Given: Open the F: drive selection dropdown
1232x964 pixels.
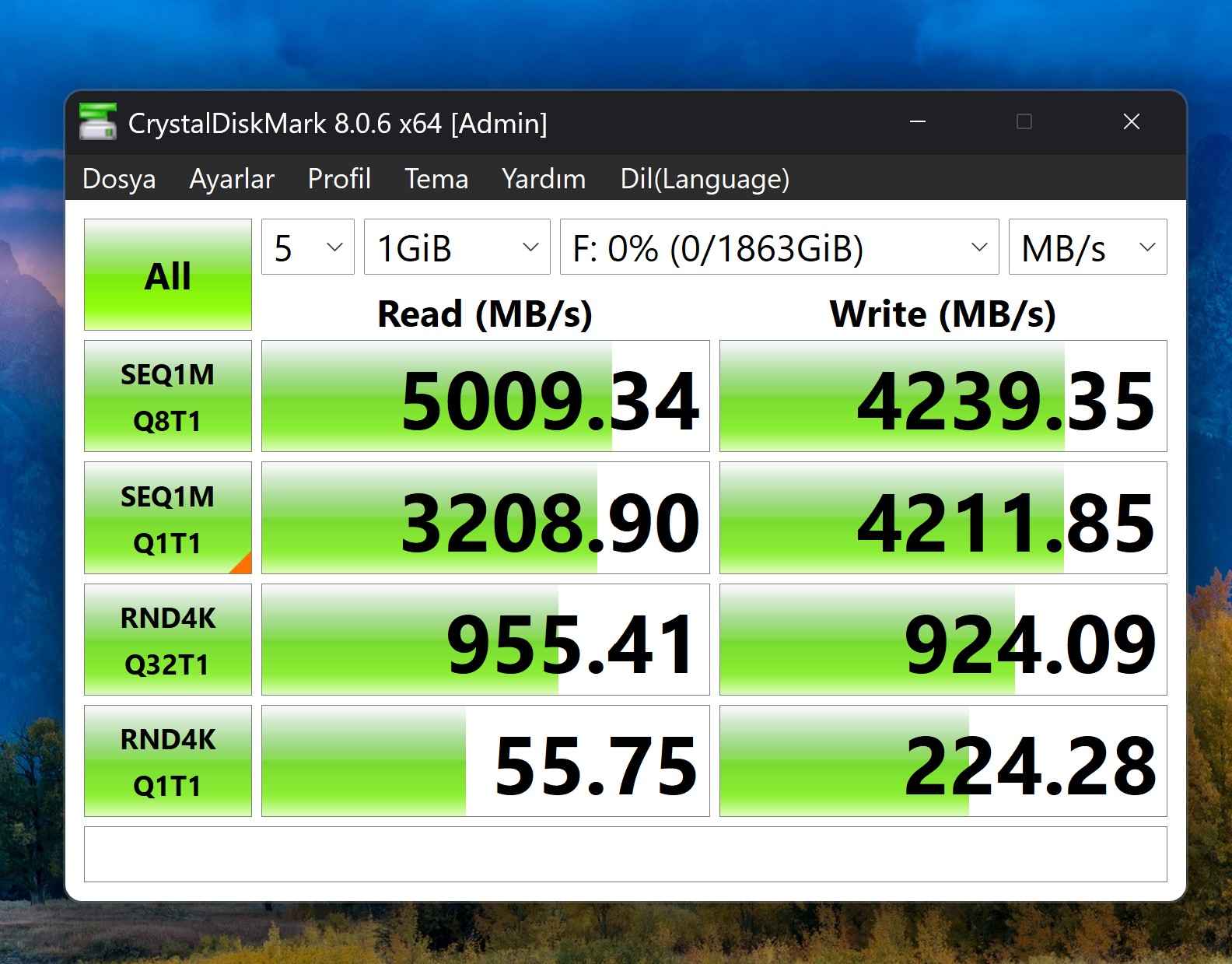Looking at the screenshot, I should point(779,247).
